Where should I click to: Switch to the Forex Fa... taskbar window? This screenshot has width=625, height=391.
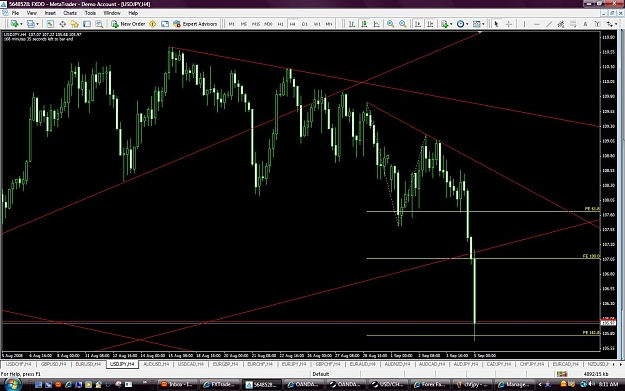click(429, 385)
